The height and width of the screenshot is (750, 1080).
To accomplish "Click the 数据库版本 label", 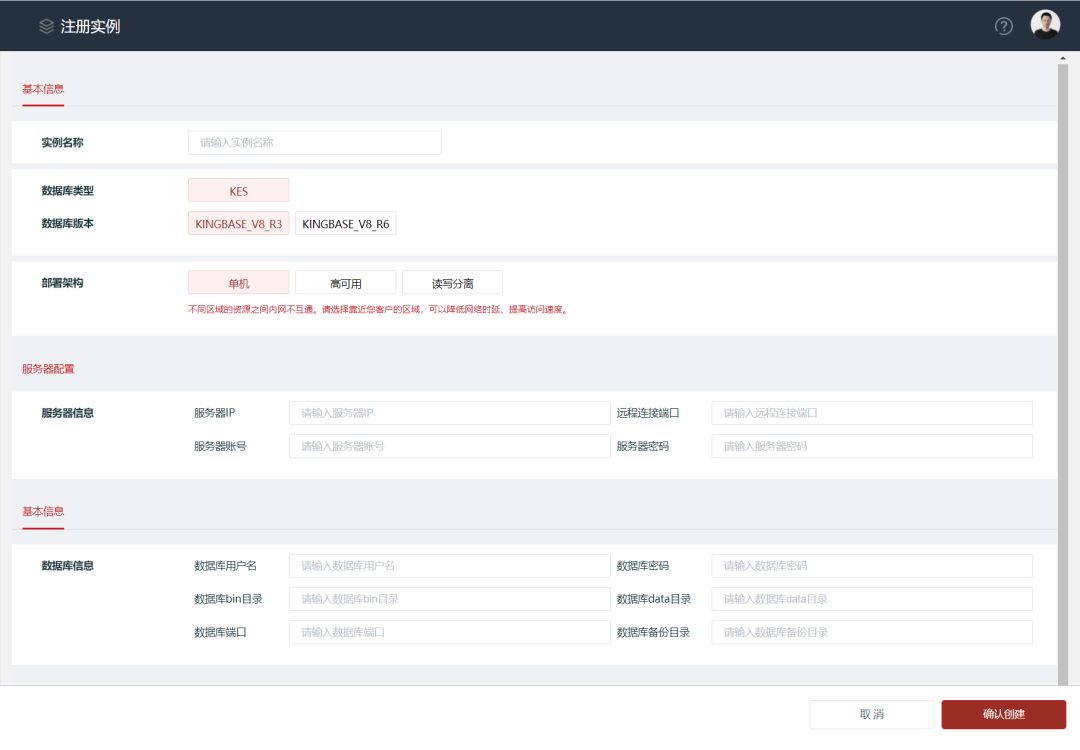I will 68,223.
